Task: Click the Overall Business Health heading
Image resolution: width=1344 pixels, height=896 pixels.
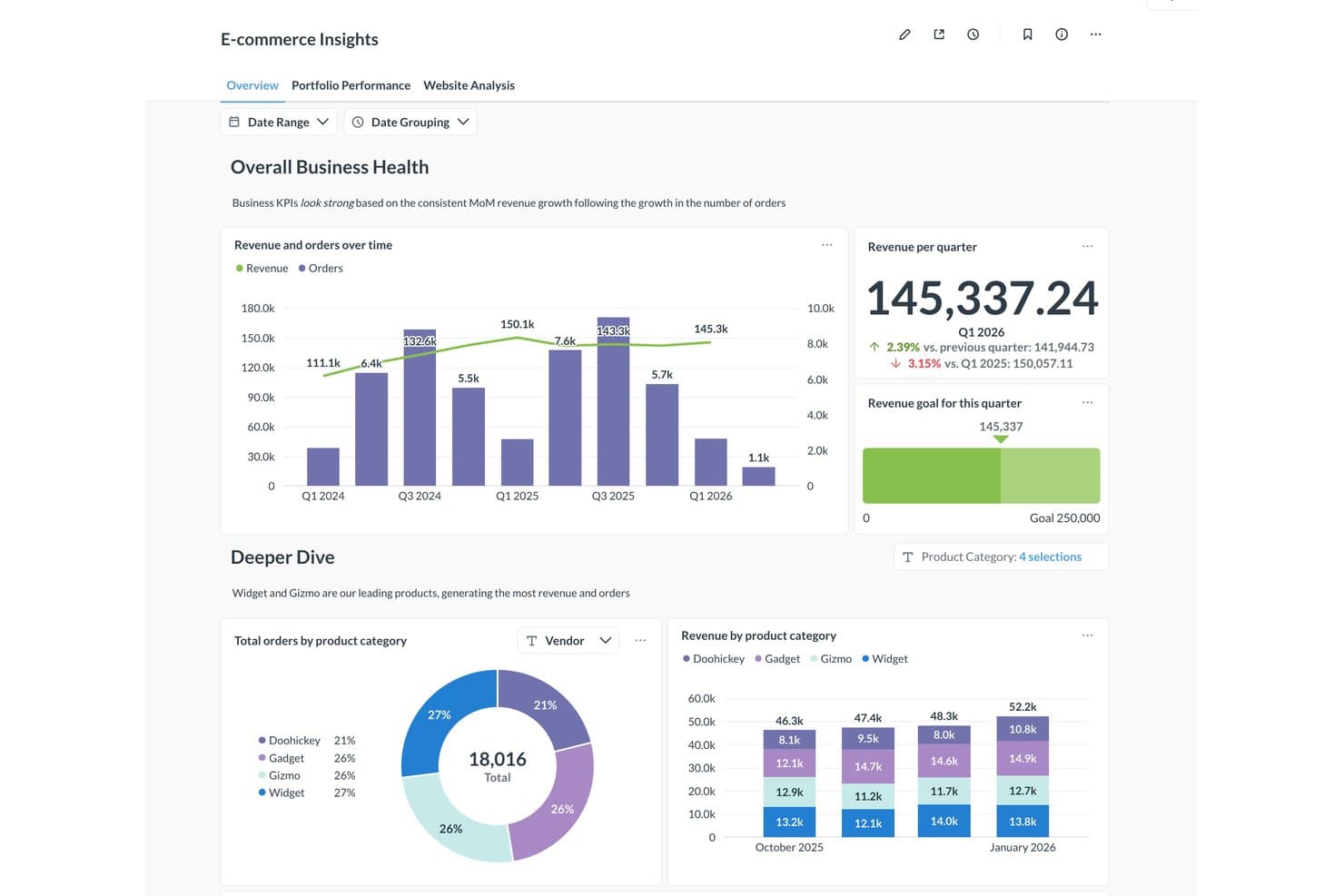Action: tap(330, 167)
